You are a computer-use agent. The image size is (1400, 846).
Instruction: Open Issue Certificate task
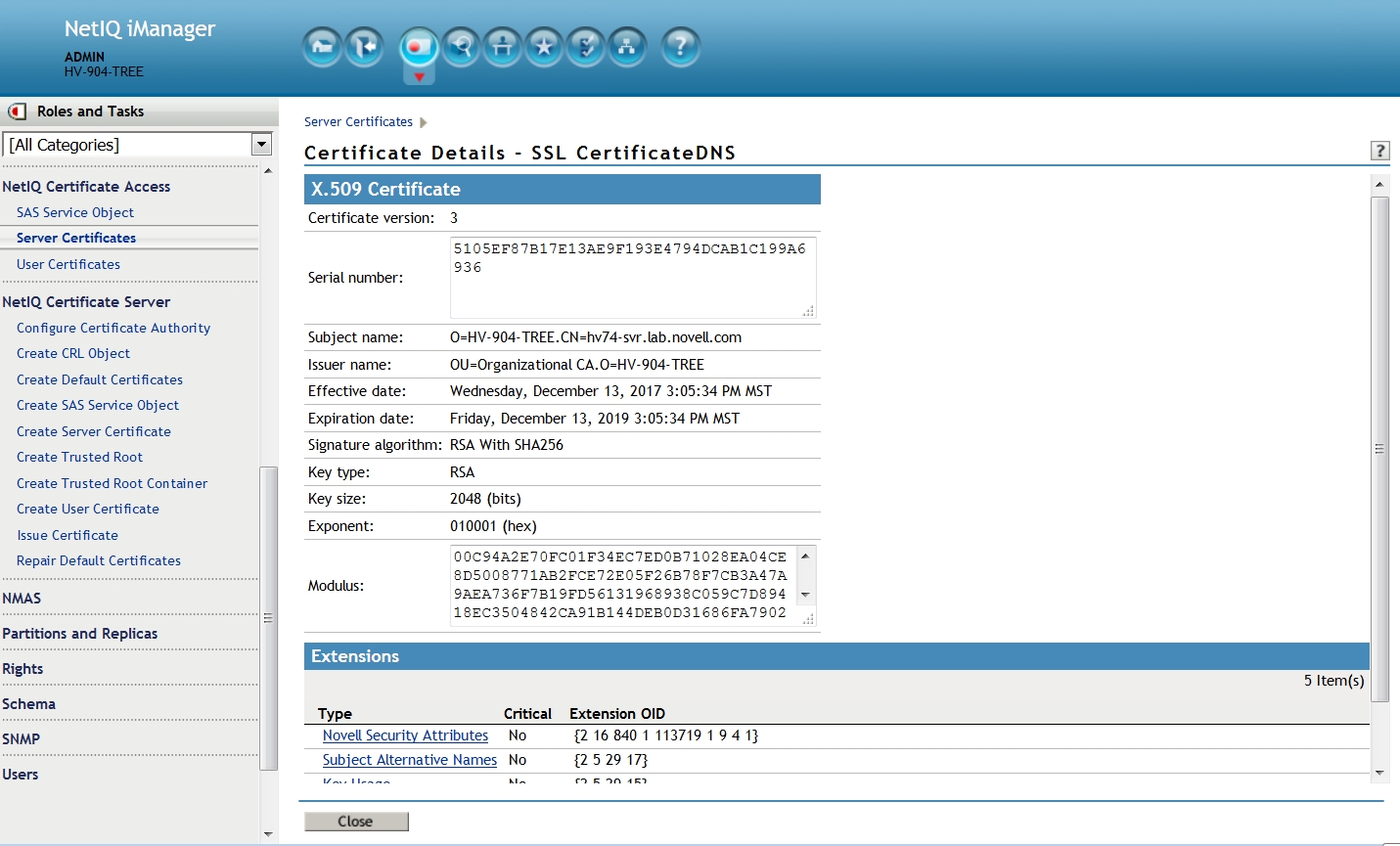tap(68, 535)
